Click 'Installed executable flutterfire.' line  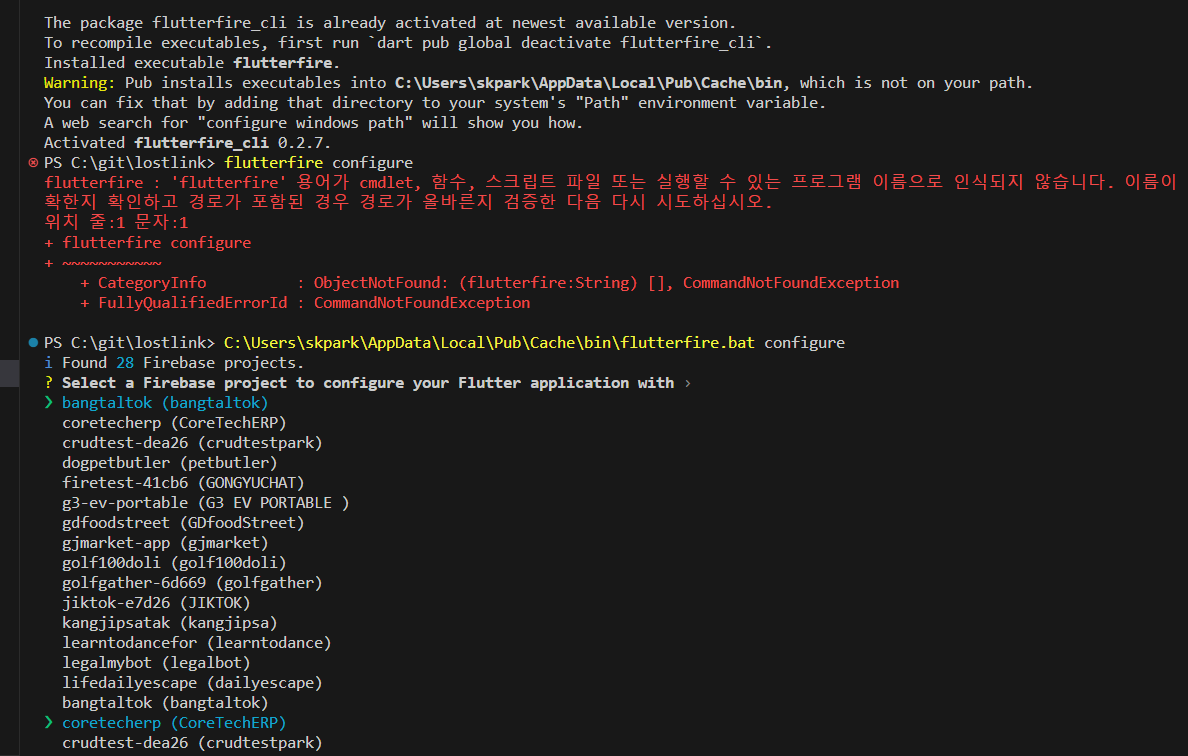[x=192, y=63]
